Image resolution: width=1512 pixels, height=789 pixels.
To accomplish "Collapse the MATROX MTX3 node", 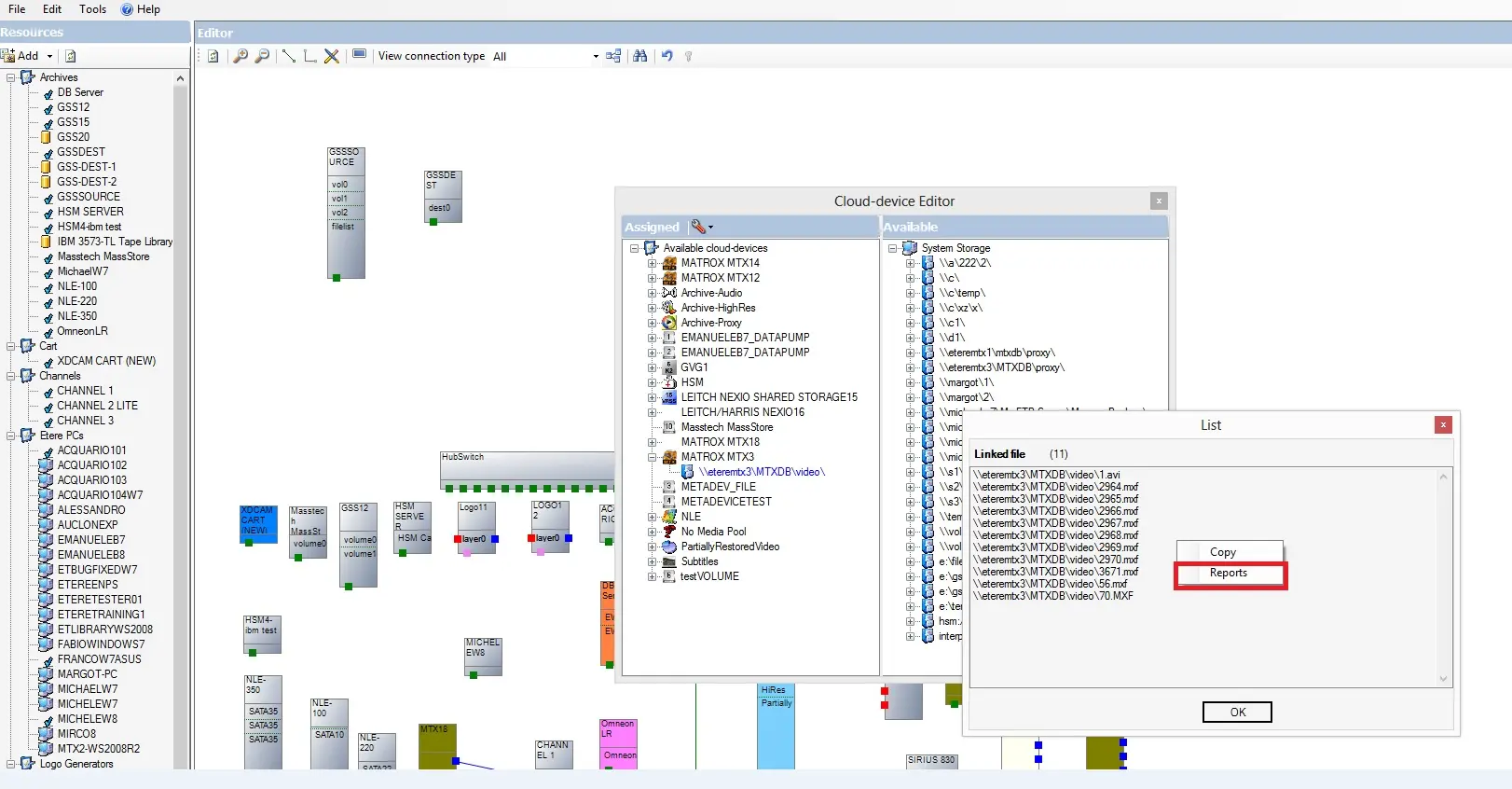I will [x=652, y=457].
